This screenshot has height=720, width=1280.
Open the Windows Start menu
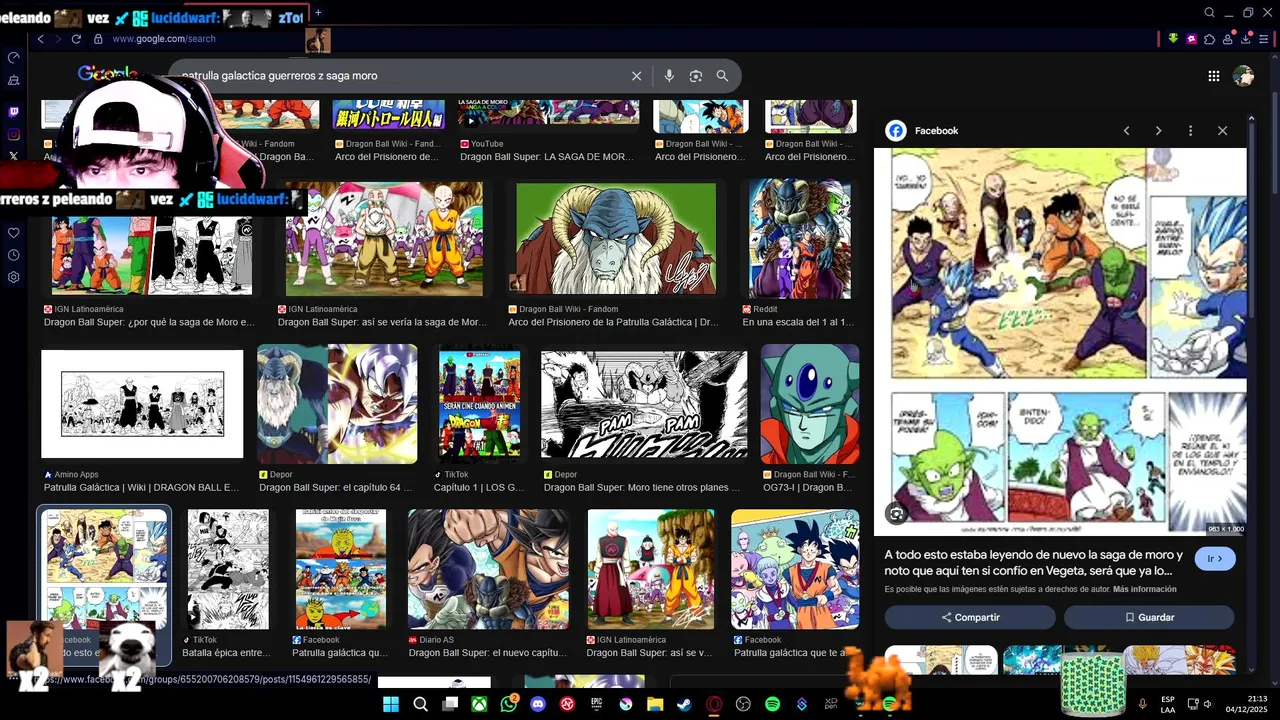coord(391,704)
